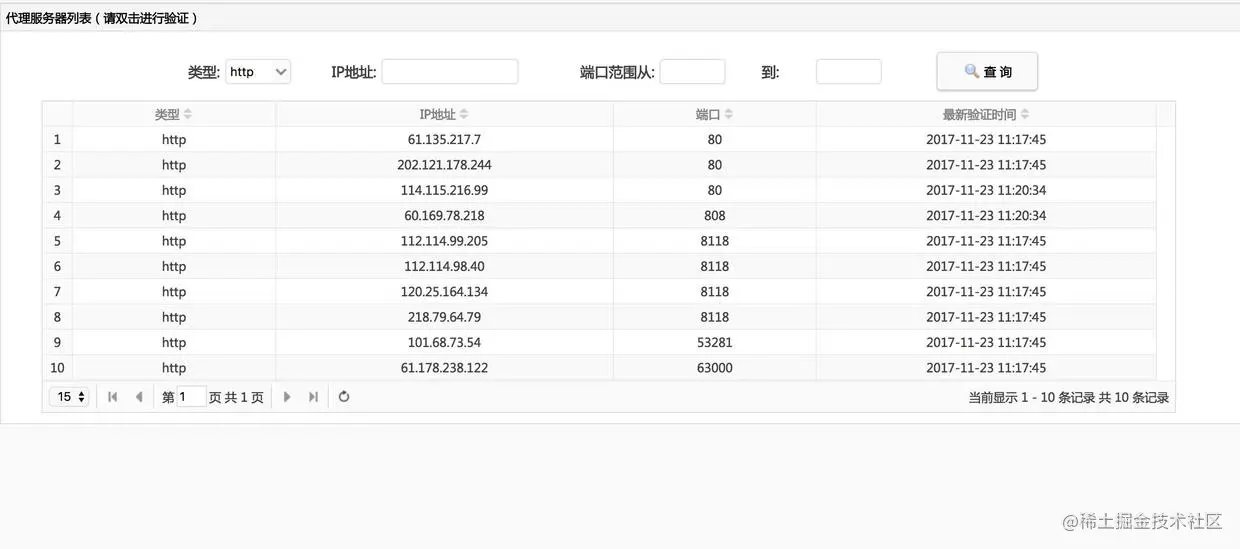Refresh the proxy list
1240x549 pixels.
344,397
